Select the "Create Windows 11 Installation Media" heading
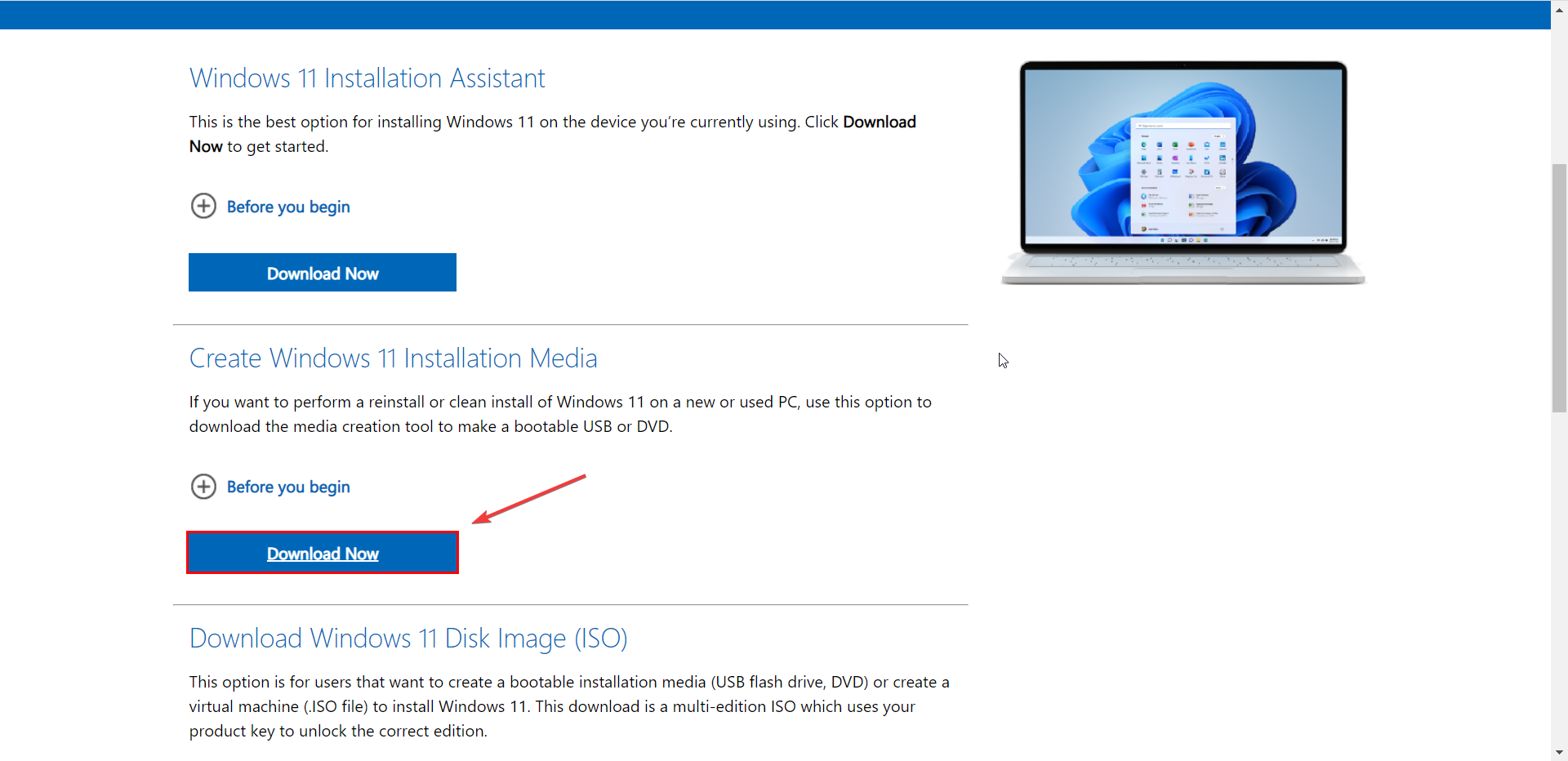 point(393,358)
